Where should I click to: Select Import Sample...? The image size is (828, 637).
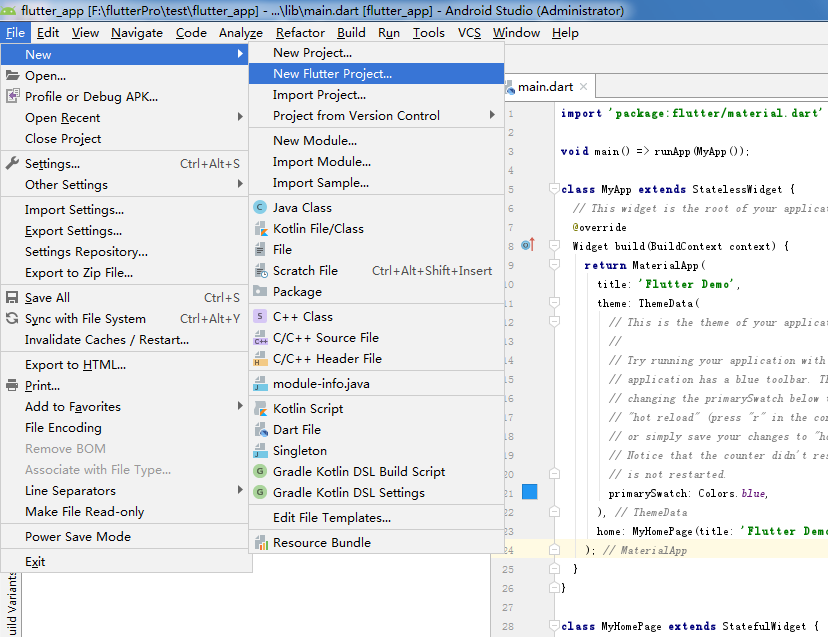click(376, 183)
